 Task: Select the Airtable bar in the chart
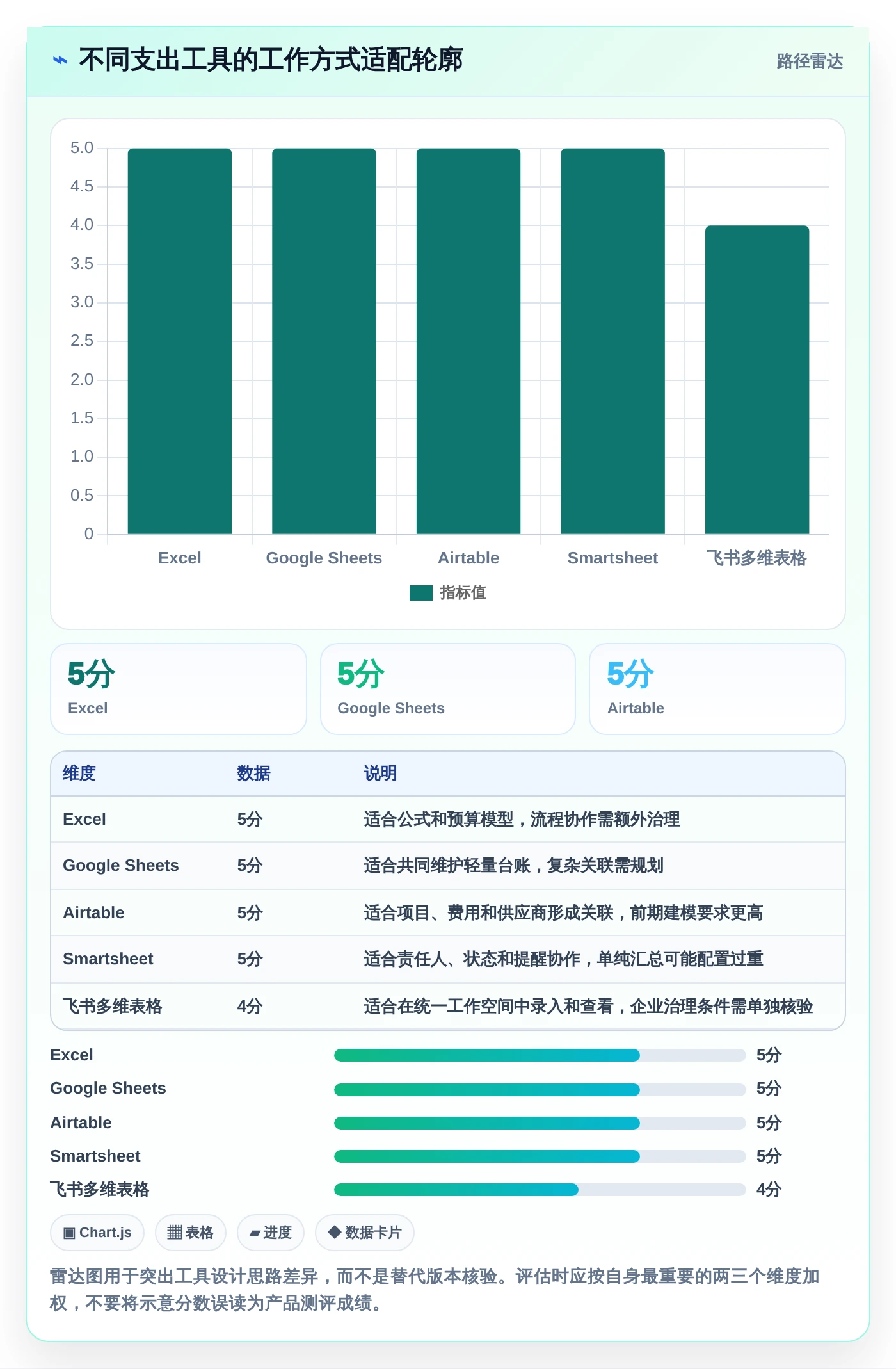468,341
